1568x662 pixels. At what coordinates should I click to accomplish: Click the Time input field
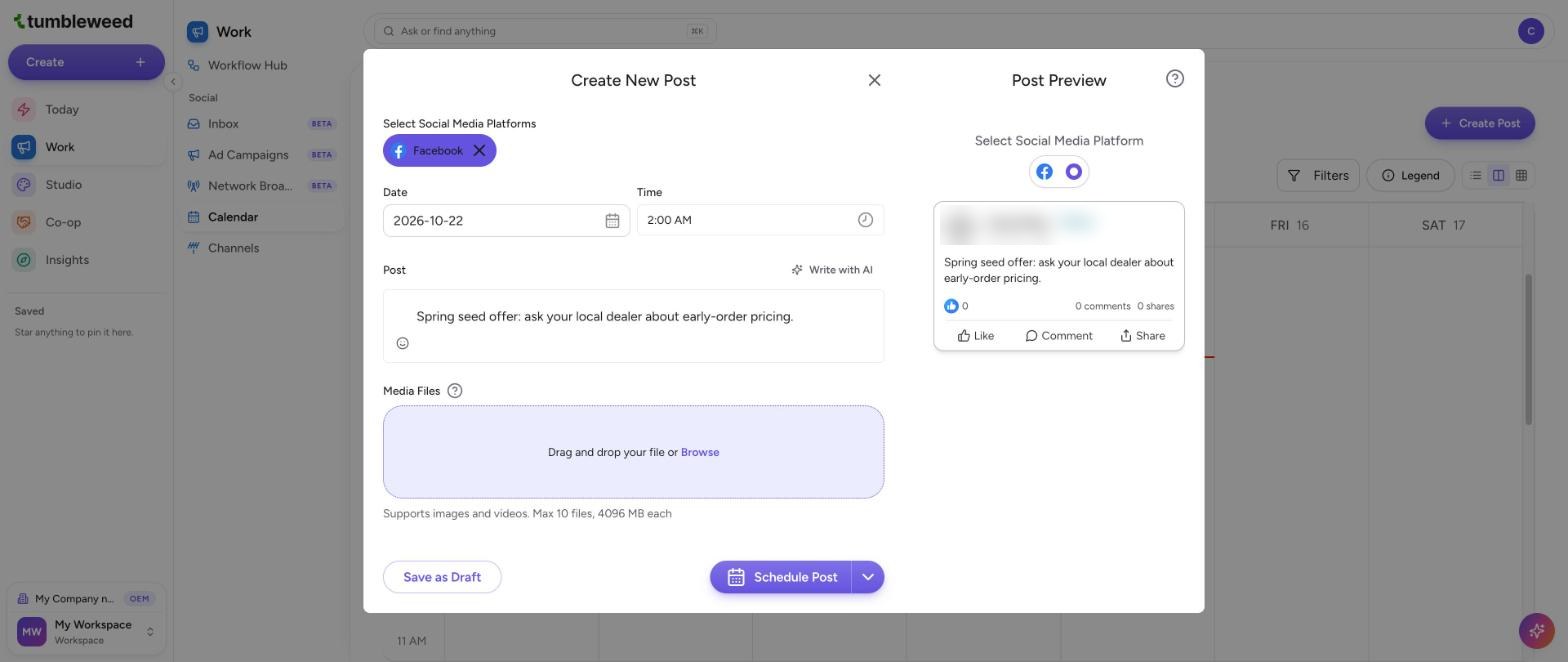[760, 220]
